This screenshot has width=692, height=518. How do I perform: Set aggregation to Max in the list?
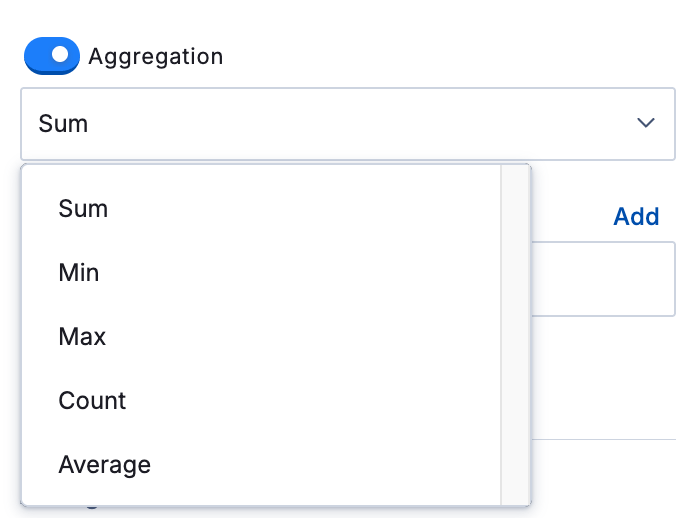click(82, 337)
